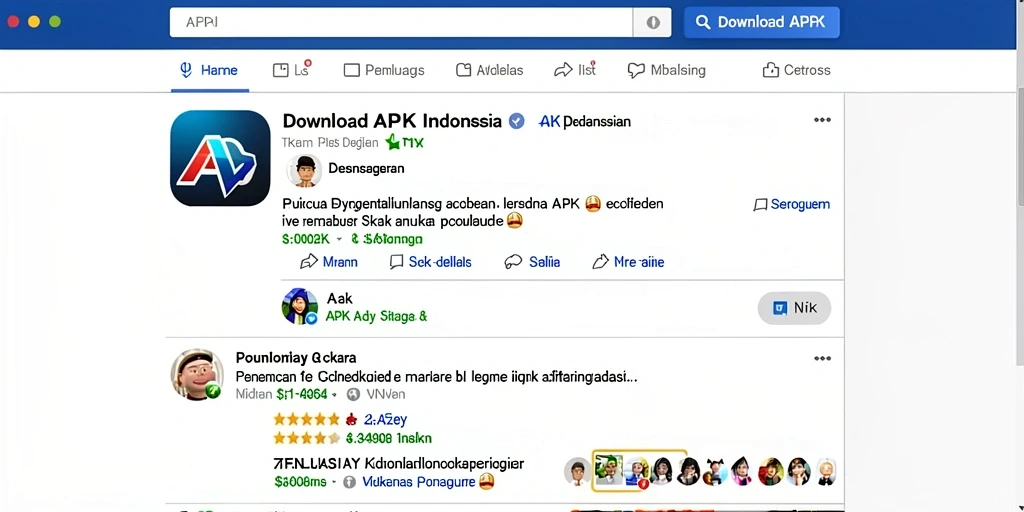This screenshot has height=512, width=1024.
Task: Click the green star icon beside MX
Action: [392, 142]
